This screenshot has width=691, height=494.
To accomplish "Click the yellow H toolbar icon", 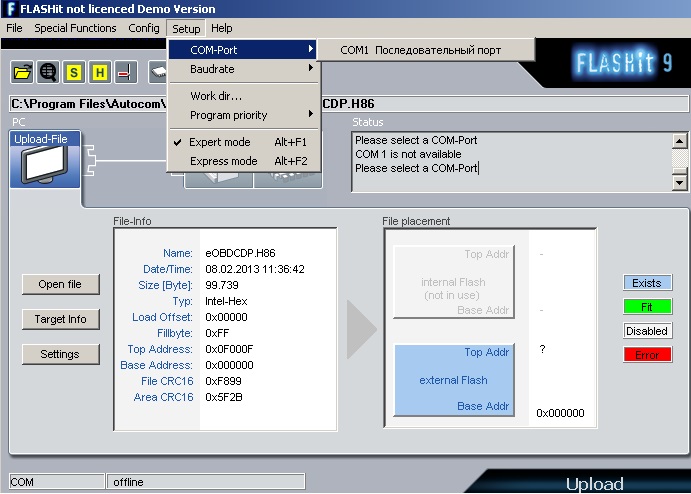I will click(100, 72).
